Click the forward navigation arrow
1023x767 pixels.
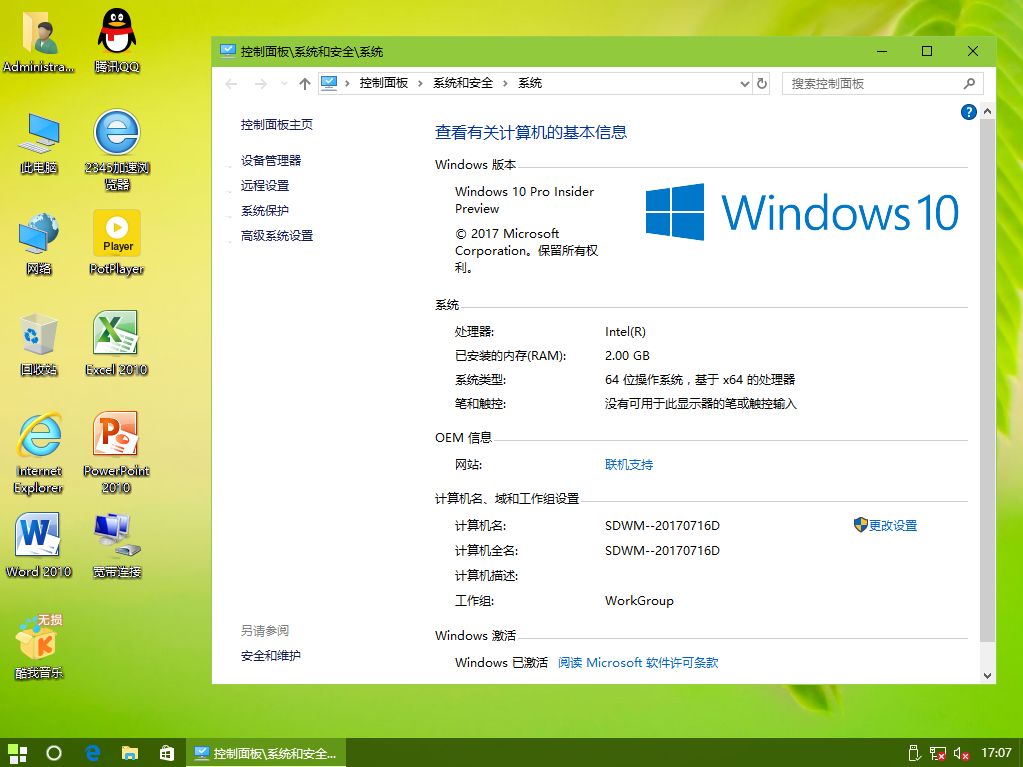(x=260, y=83)
